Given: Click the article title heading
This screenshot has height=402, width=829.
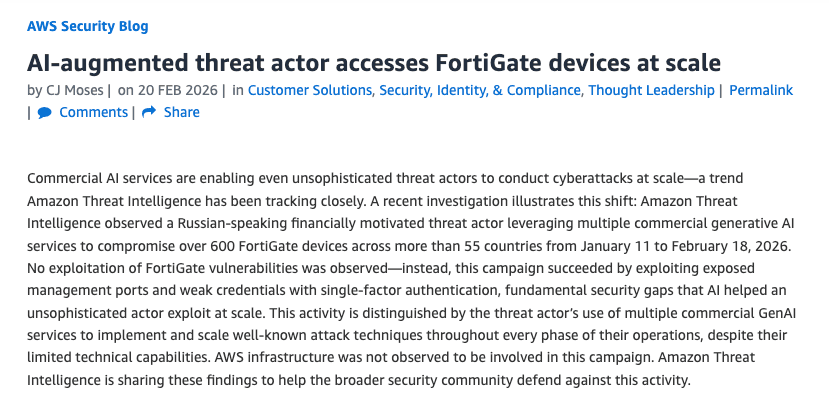Looking at the screenshot, I should coord(373,63).
